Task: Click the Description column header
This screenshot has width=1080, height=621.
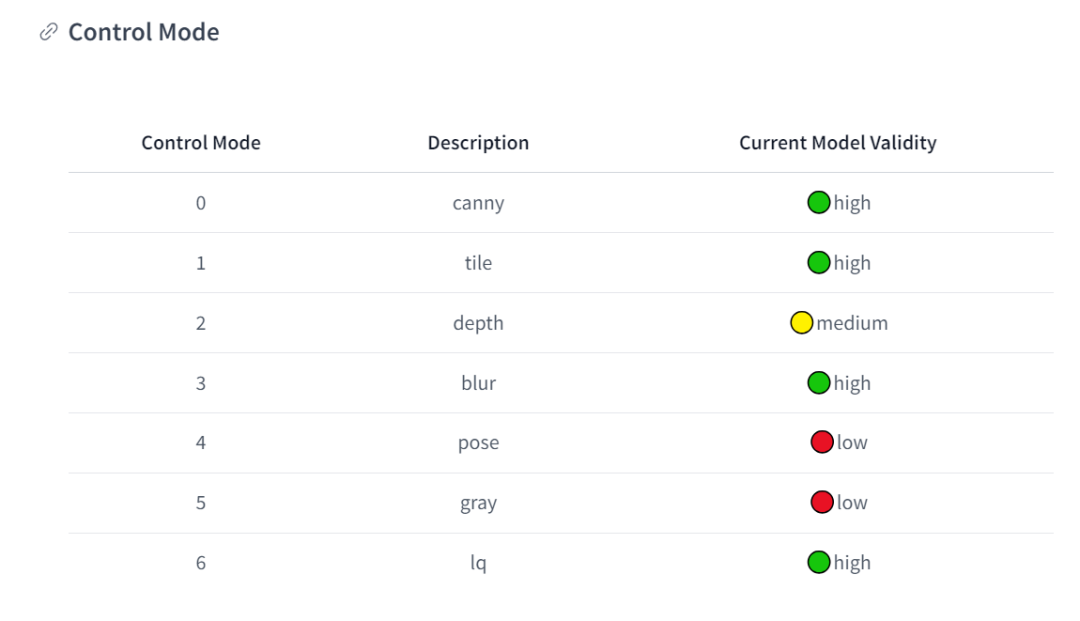Action: pos(478,143)
